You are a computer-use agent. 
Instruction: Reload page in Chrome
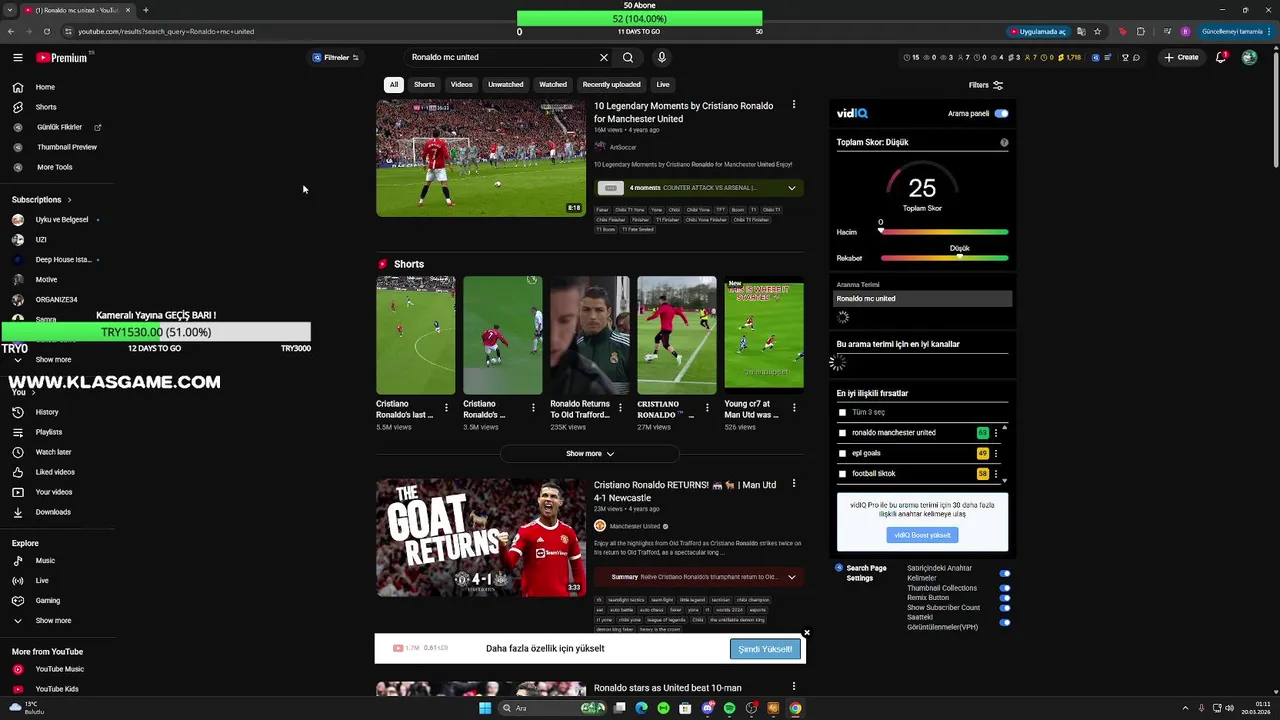47,31
